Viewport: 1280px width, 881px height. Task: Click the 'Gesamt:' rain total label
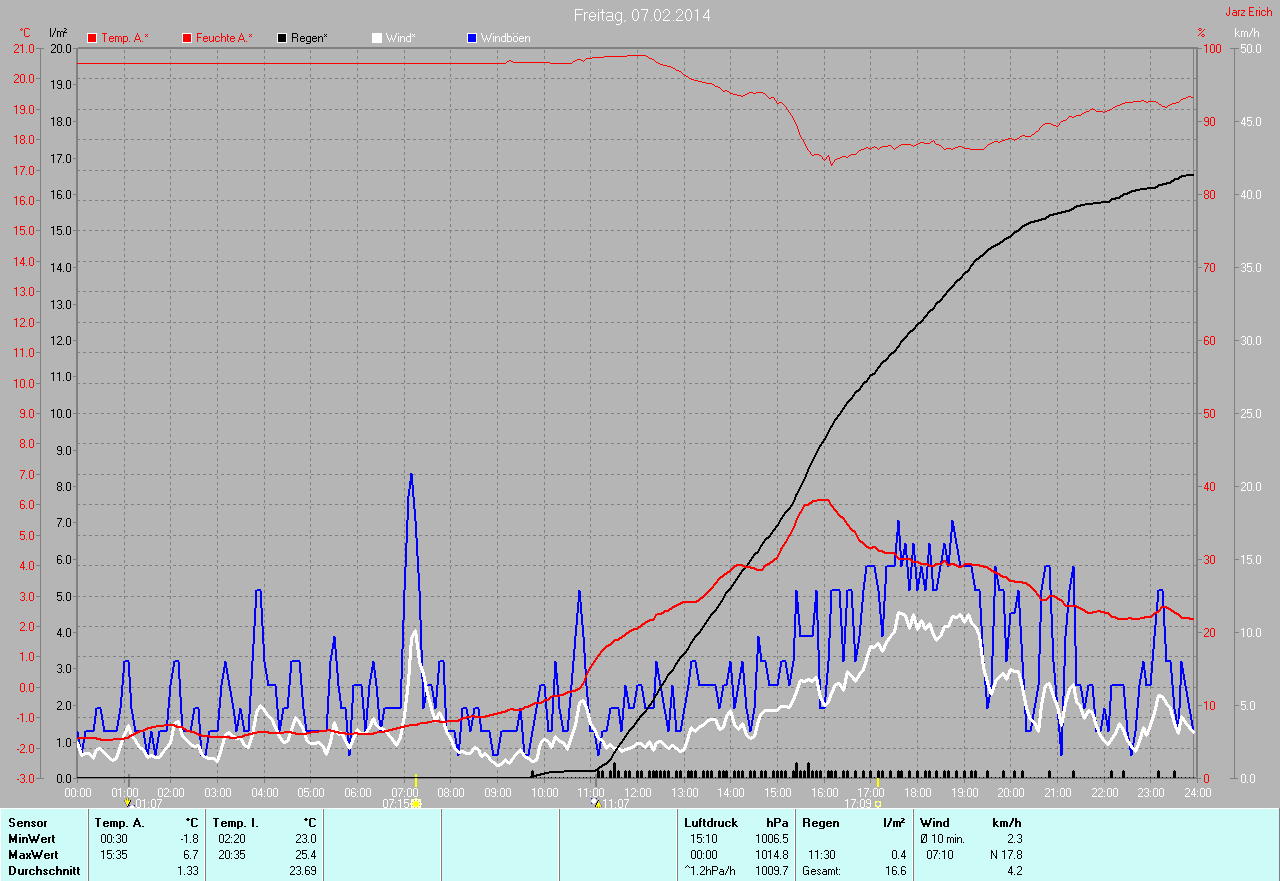(x=822, y=871)
